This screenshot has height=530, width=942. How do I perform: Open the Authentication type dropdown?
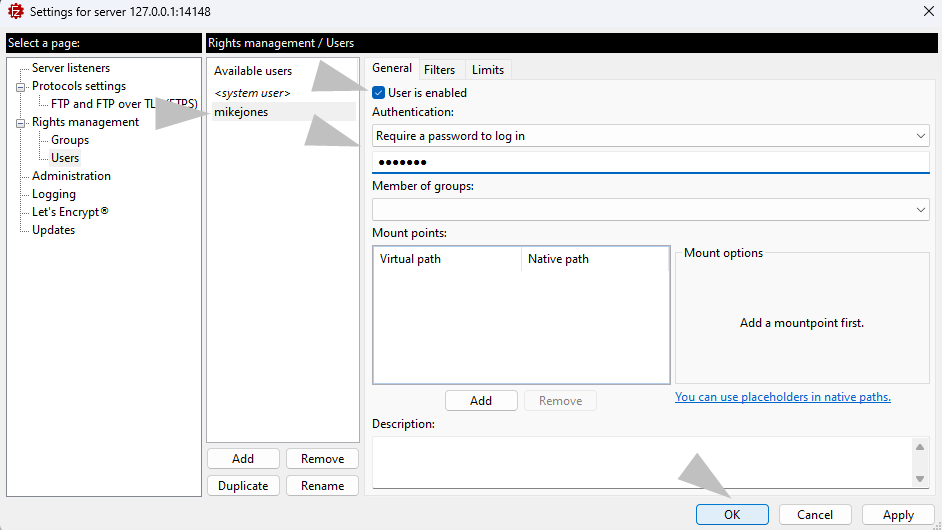point(650,136)
